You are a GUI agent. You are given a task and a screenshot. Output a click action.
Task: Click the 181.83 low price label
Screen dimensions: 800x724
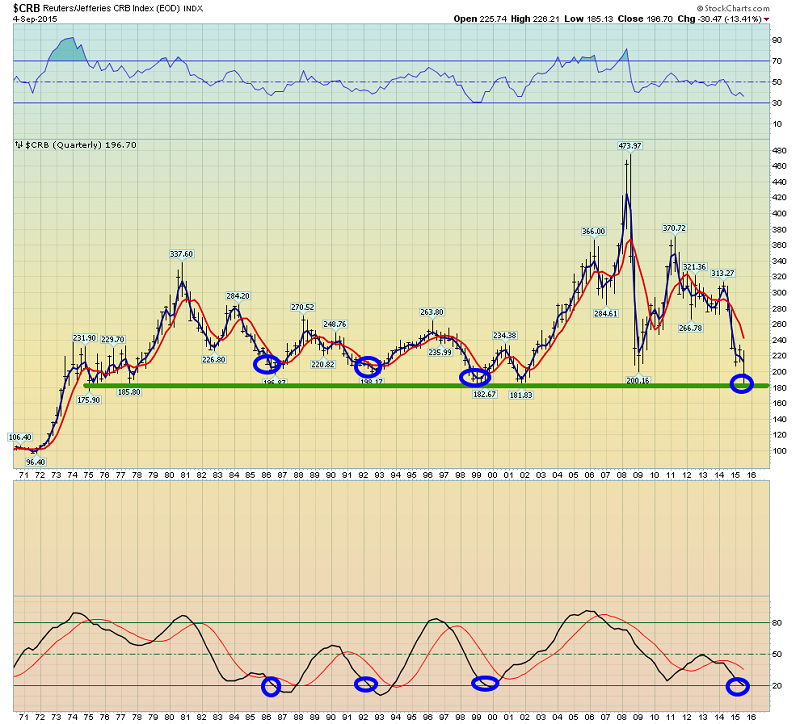coord(521,395)
